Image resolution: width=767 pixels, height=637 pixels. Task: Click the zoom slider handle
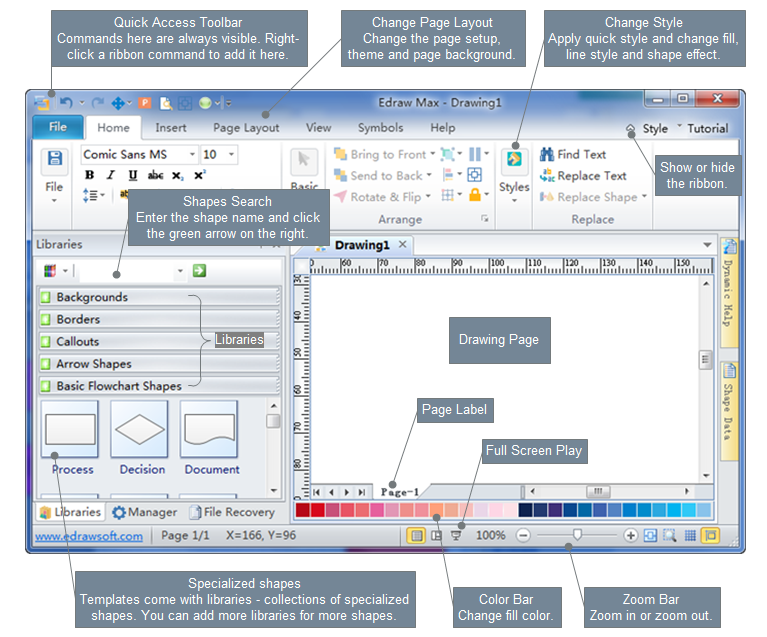(x=577, y=535)
